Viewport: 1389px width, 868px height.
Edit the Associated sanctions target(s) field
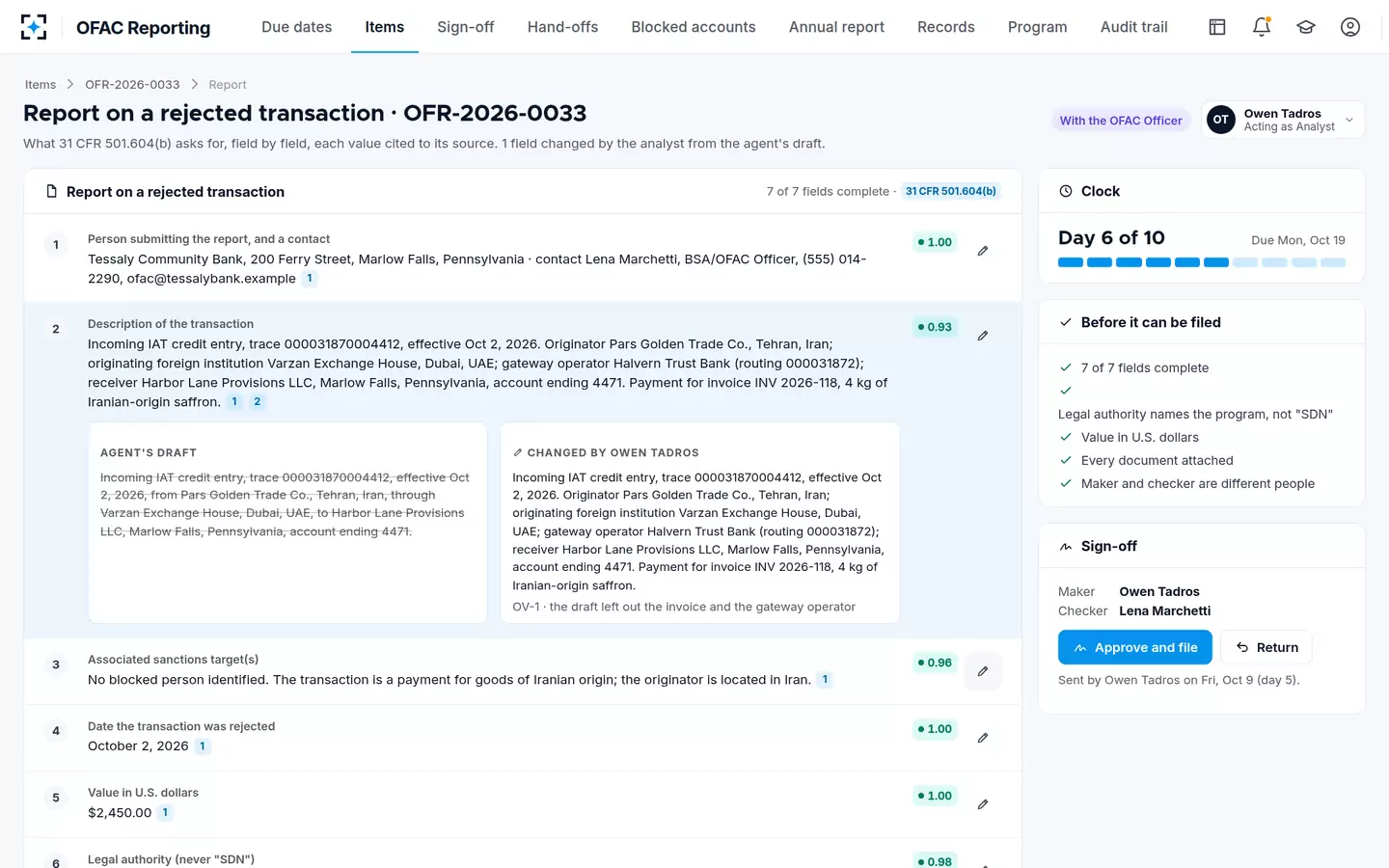[x=983, y=671]
